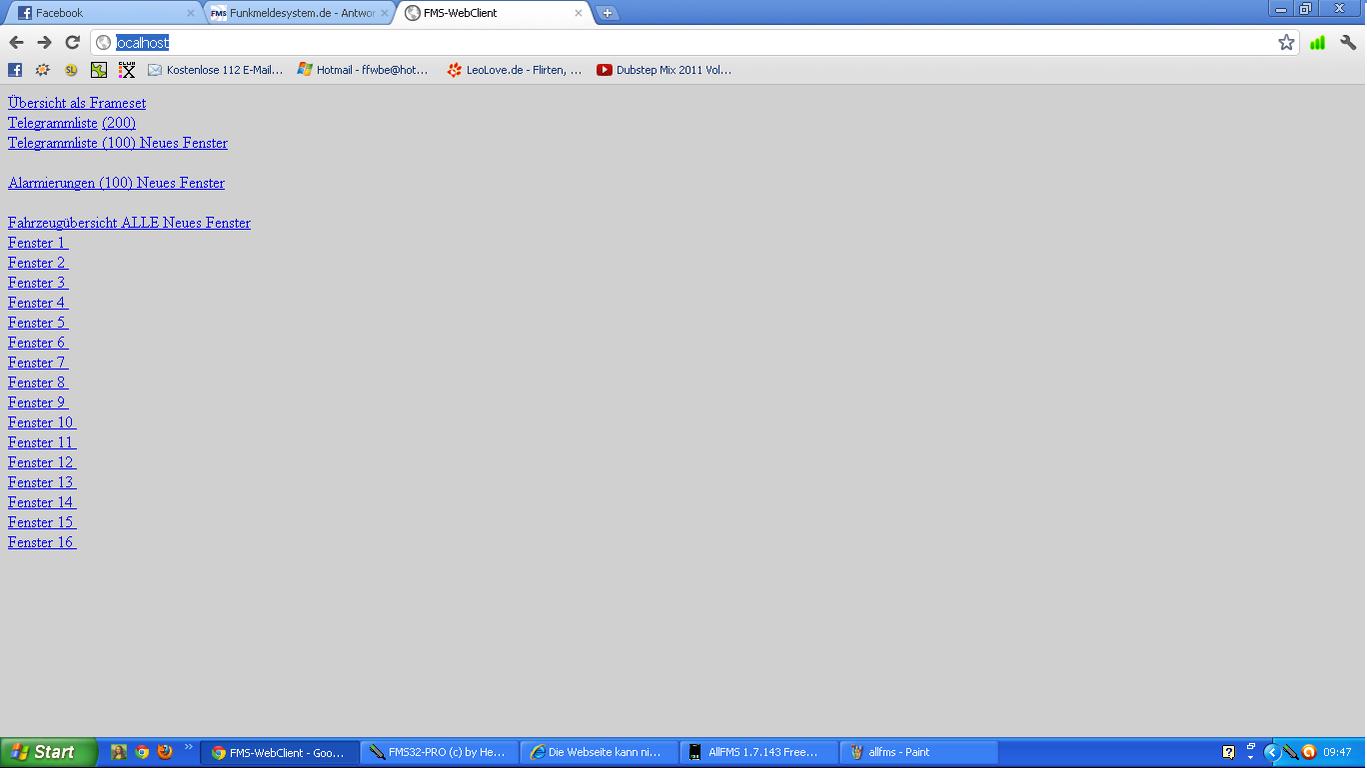Open the Windows Start button
The height and width of the screenshot is (768, 1367).
click(x=48, y=752)
